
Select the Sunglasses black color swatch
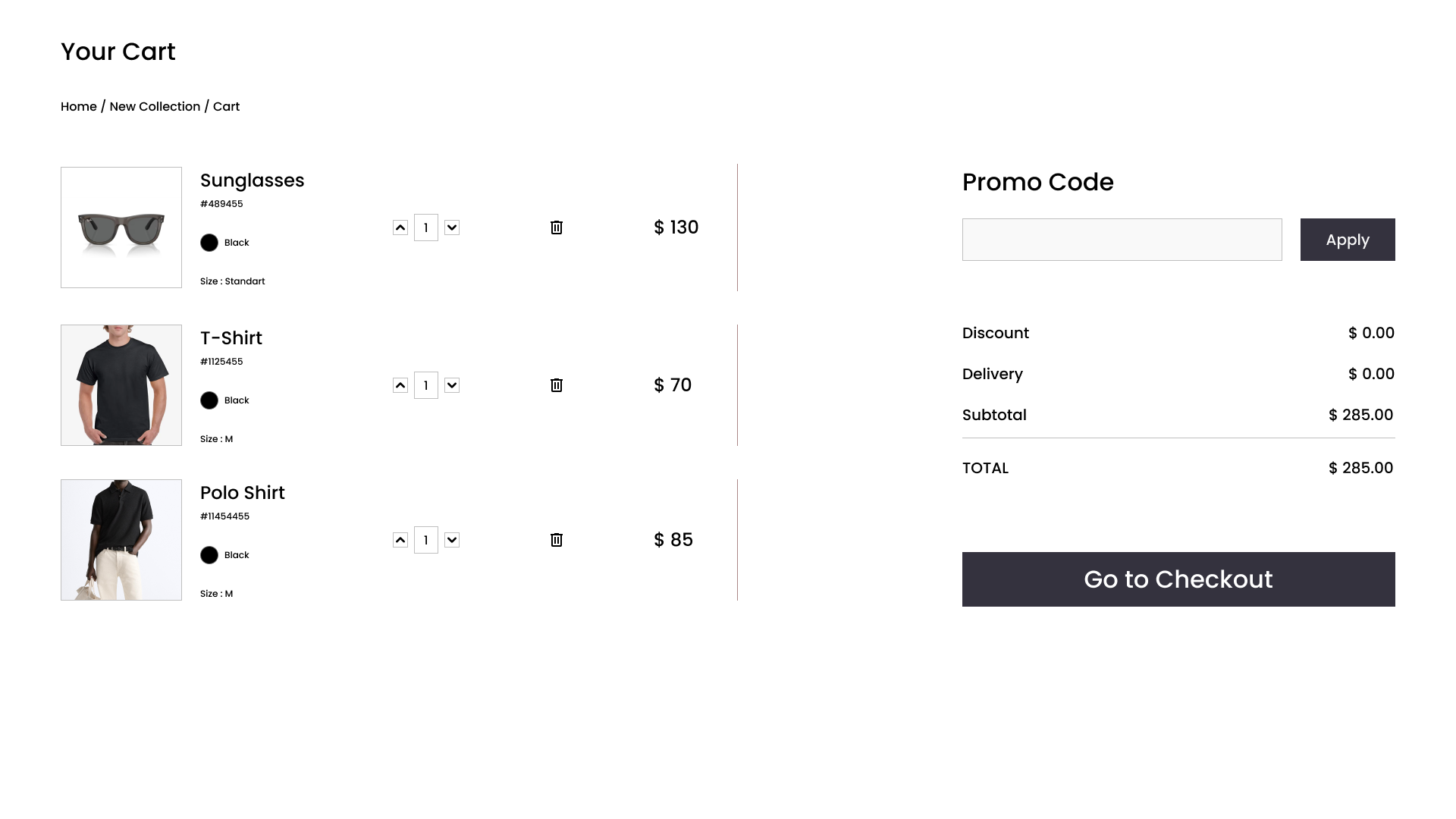[x=209, y=243]
